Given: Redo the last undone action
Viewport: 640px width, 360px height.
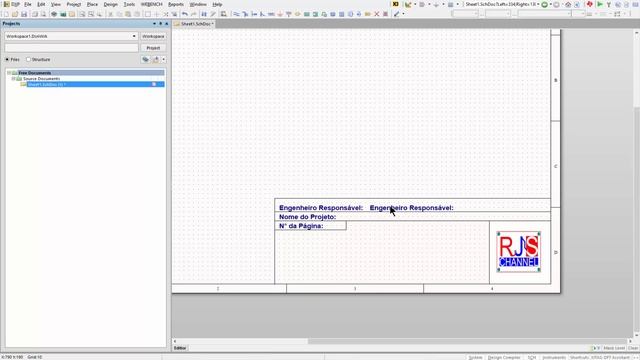Looking at the screenshot, I should click(194, 14).
